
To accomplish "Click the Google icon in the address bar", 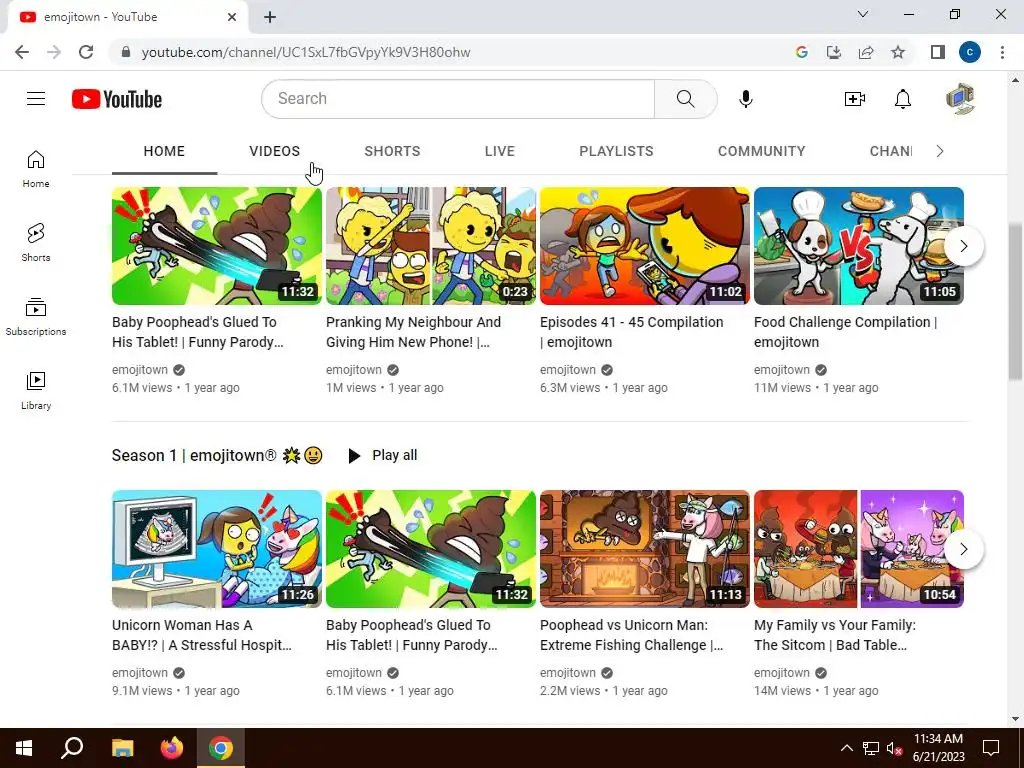I will coord(802,52).
